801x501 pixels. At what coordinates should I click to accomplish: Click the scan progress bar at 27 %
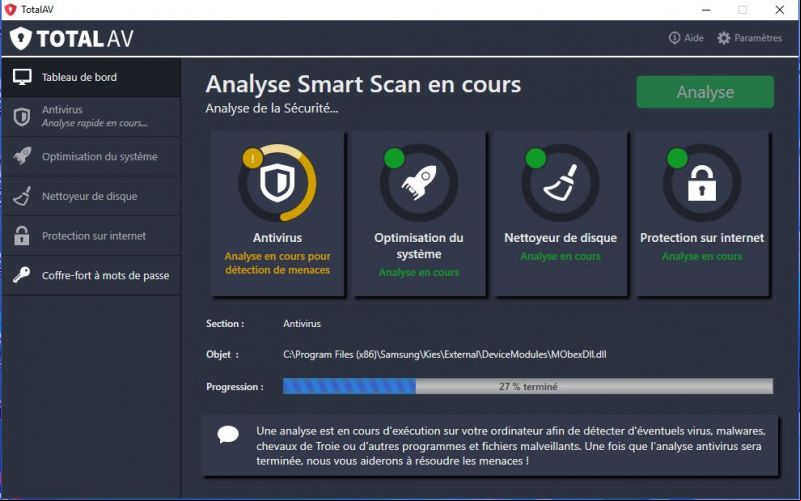[528, 387]
